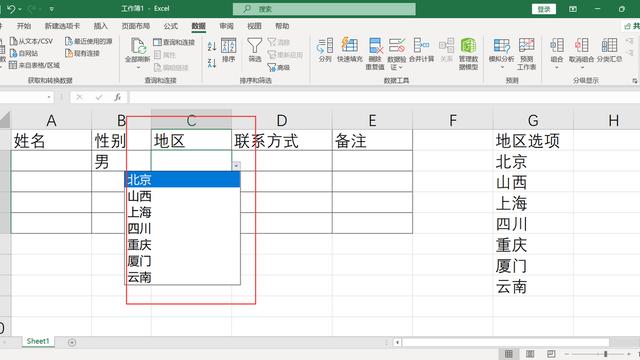Open Undo history dropdown arrow
This screenshot has width=640, height=360.
pos(20,9)
